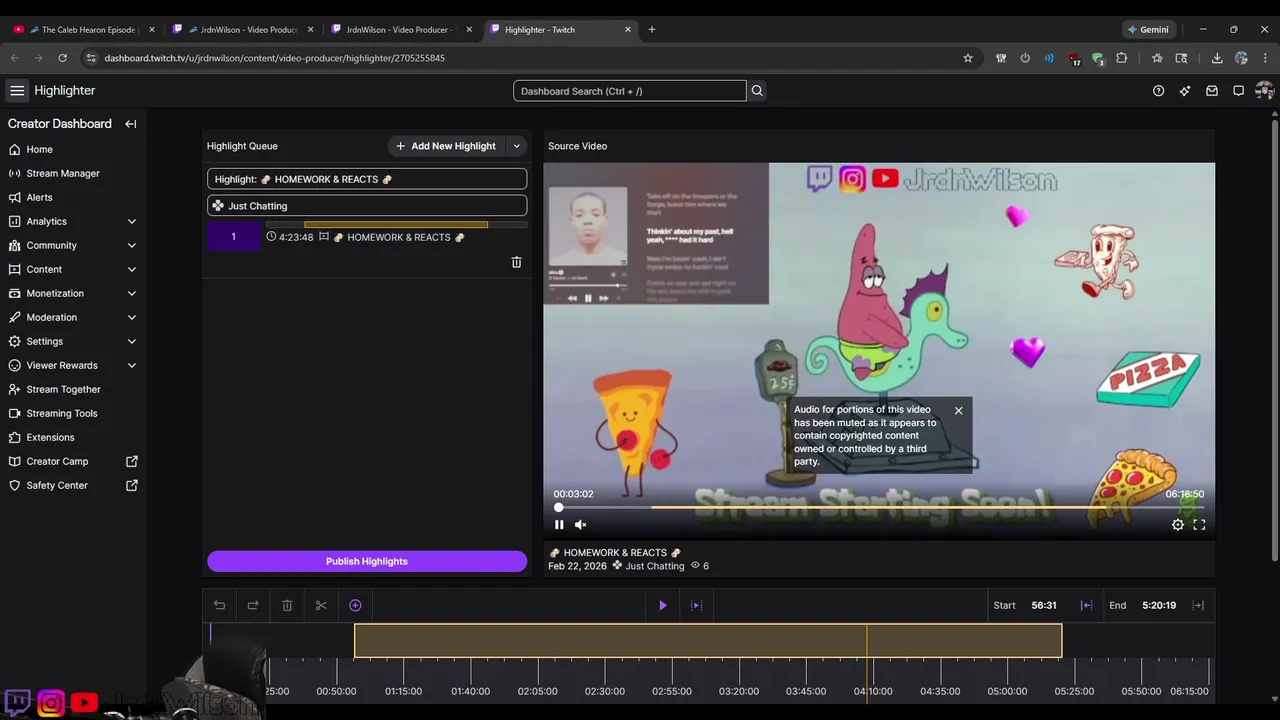Set end to playhead bracket icon
The width and height of the screenshot is (1280, 720).
coord(1198,605)
